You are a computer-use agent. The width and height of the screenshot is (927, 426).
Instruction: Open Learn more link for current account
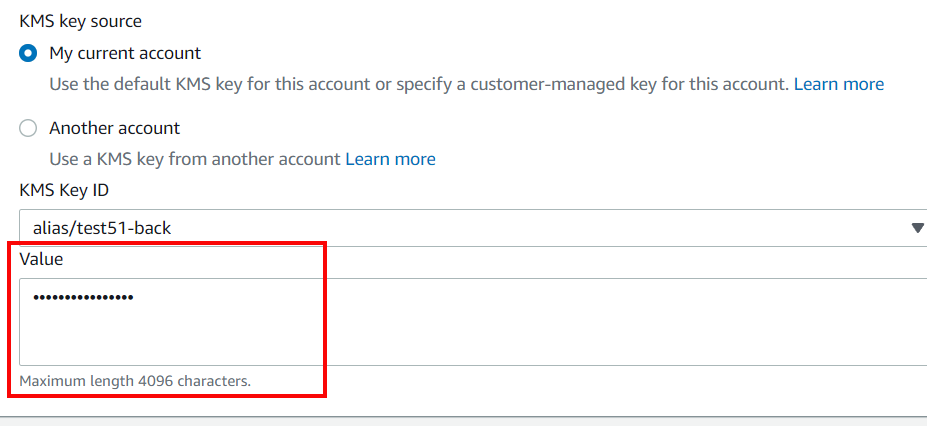tap(838, 84)
